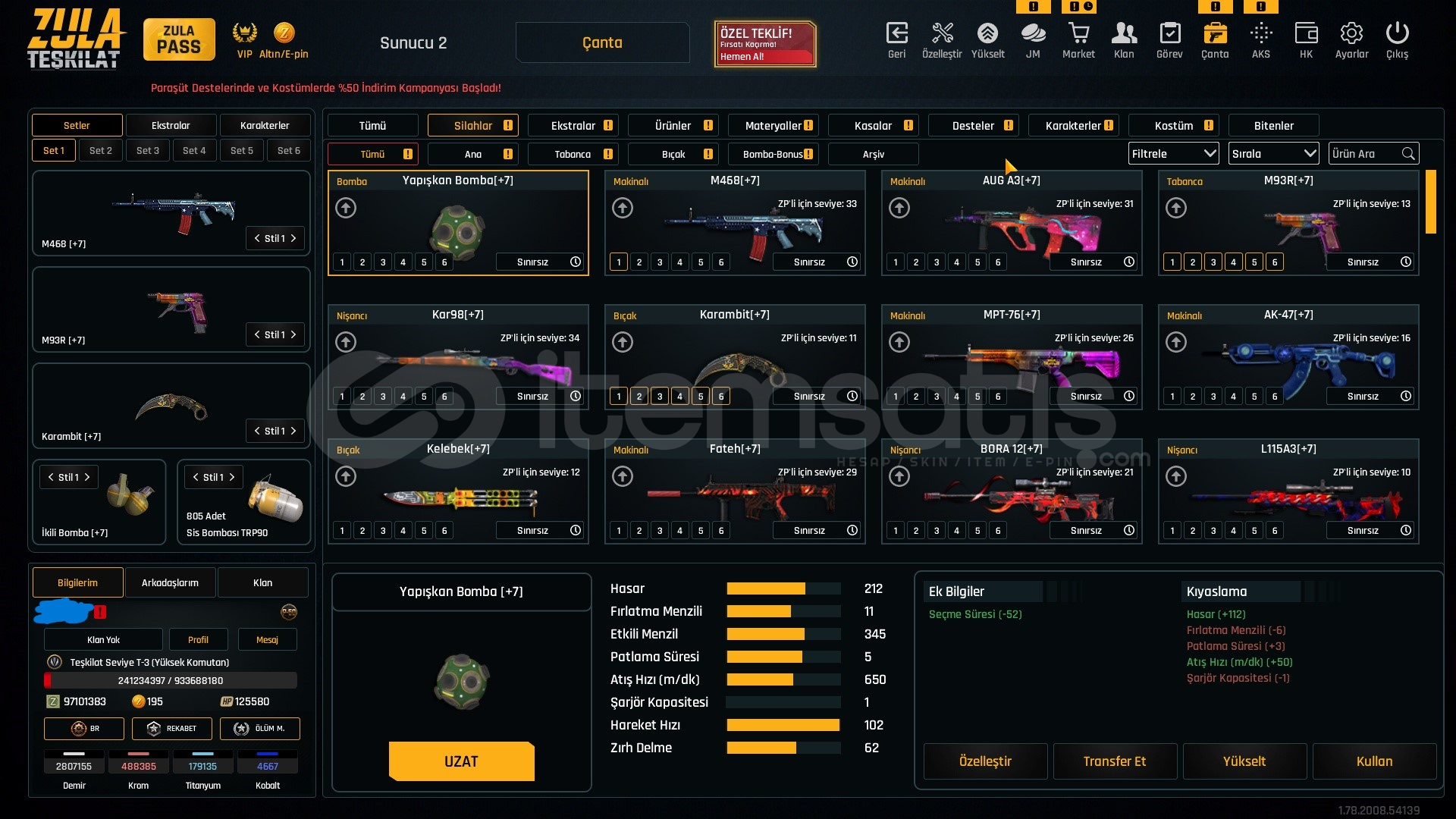Click upgrade arrow on M468 card
The width and height of the screenshot is (1456, 819).
click(x=623, y=208)
